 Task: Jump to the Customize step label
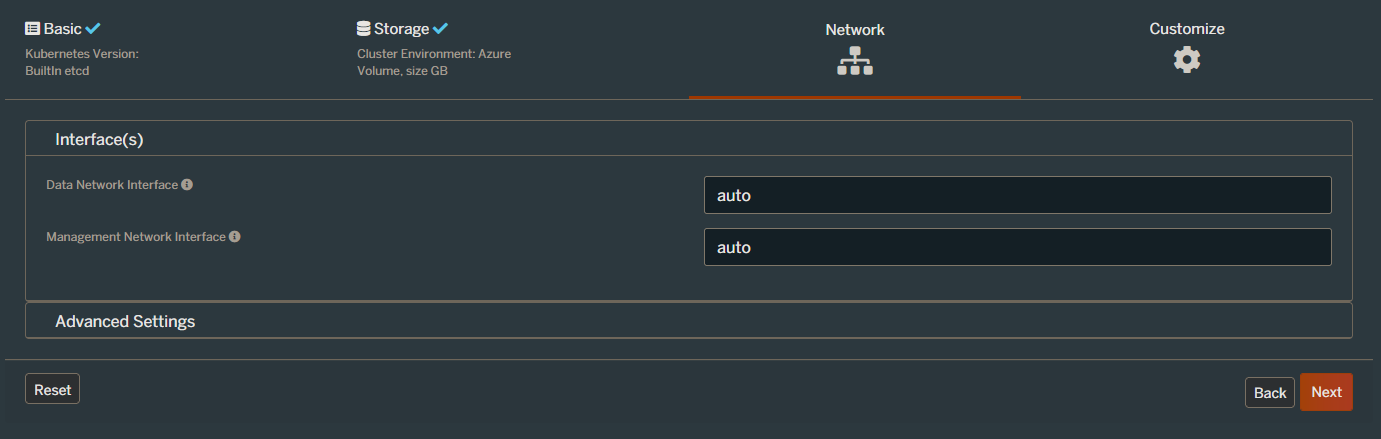click(1187, 29)
